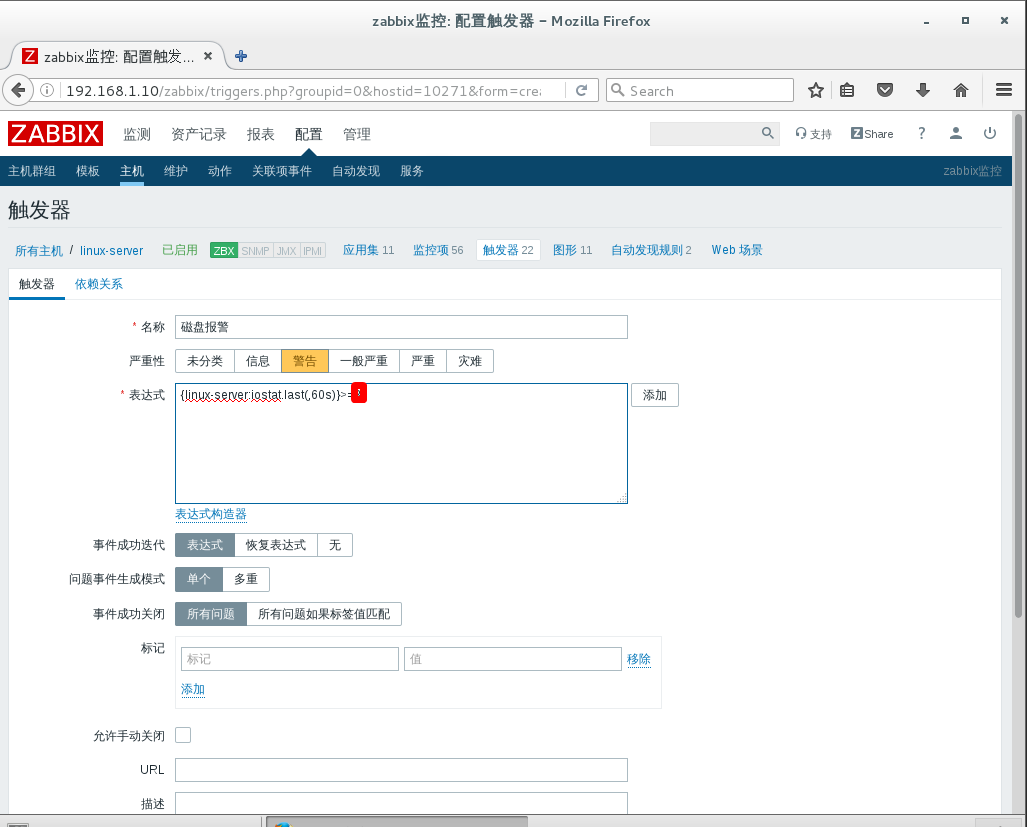
Task: Go to 维护 submenu
Action: click(x=176, y=171)
